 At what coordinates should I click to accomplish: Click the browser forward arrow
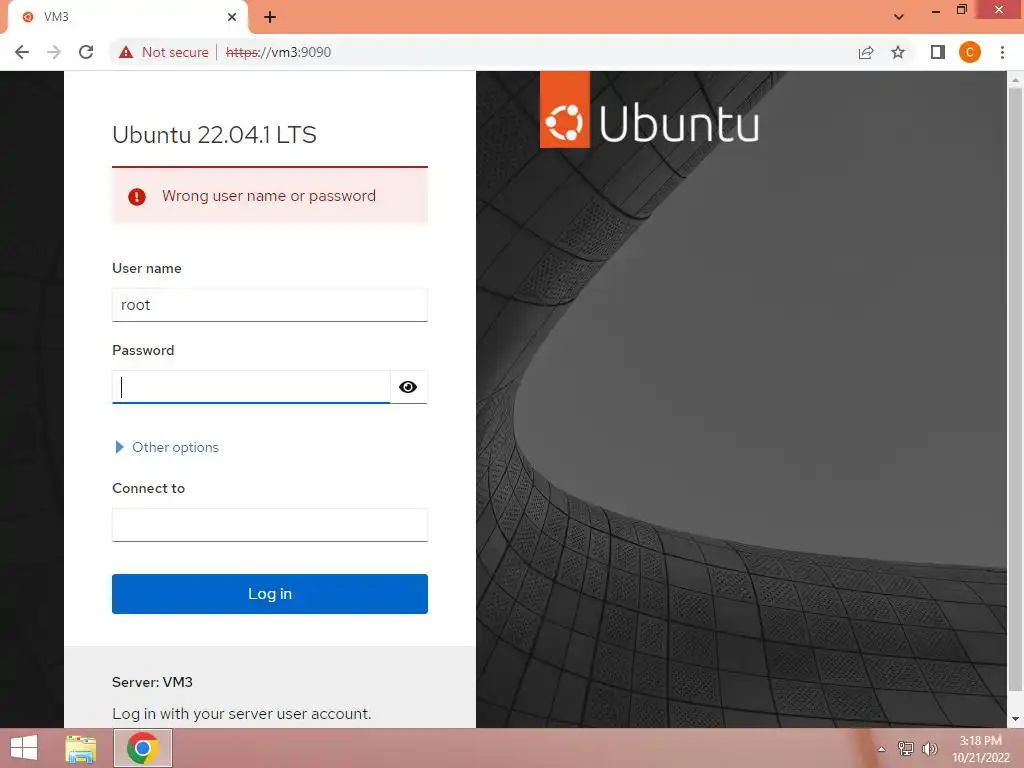tap(54, 52)
